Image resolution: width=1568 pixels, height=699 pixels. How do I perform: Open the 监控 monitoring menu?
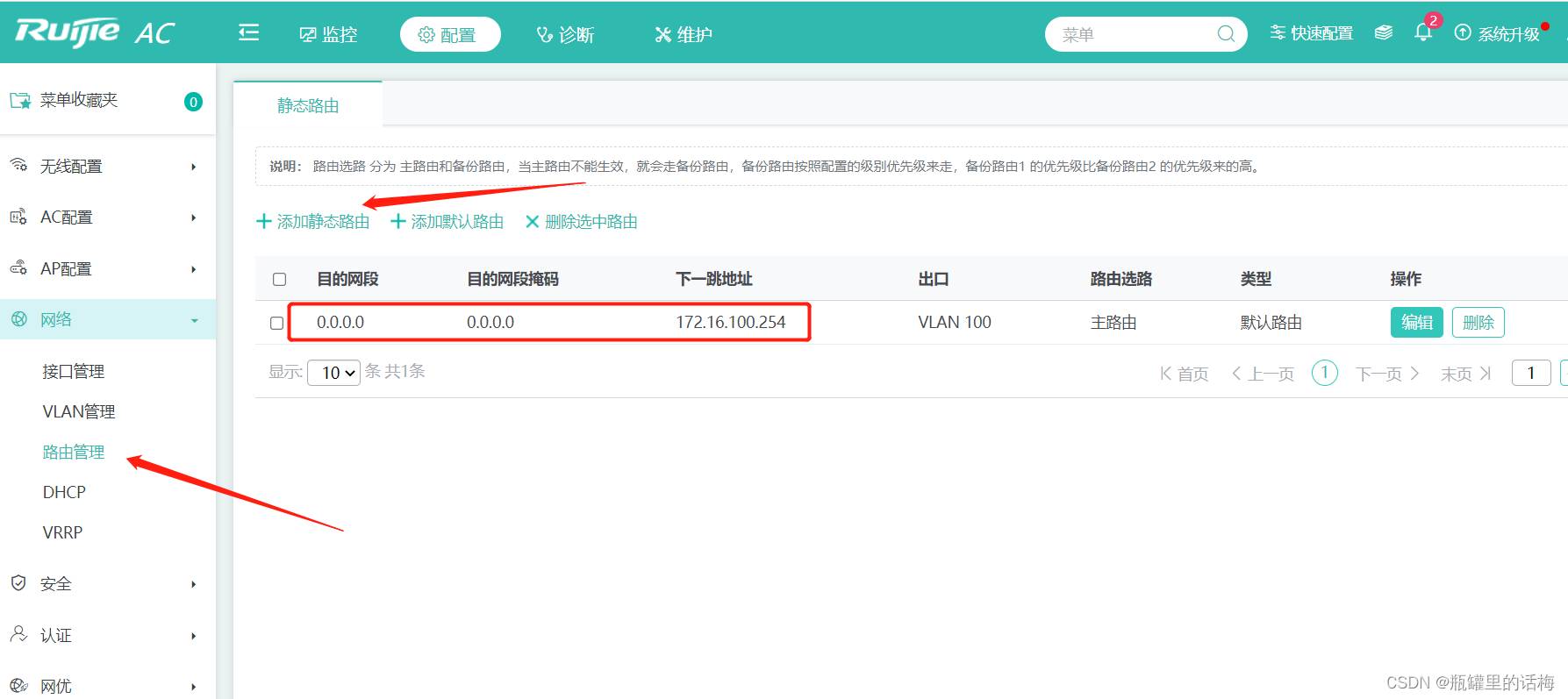328,34
